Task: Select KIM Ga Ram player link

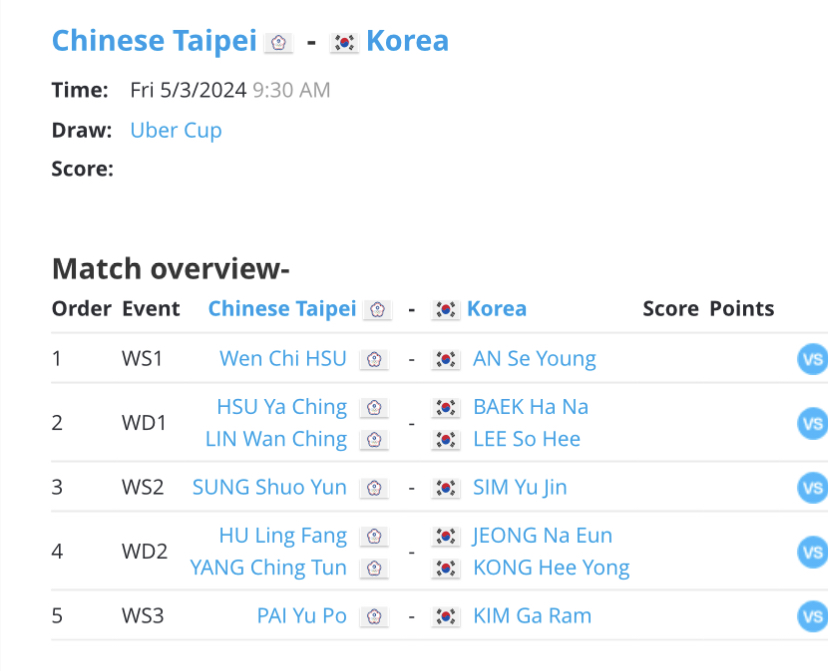Action: coord(532,616)
